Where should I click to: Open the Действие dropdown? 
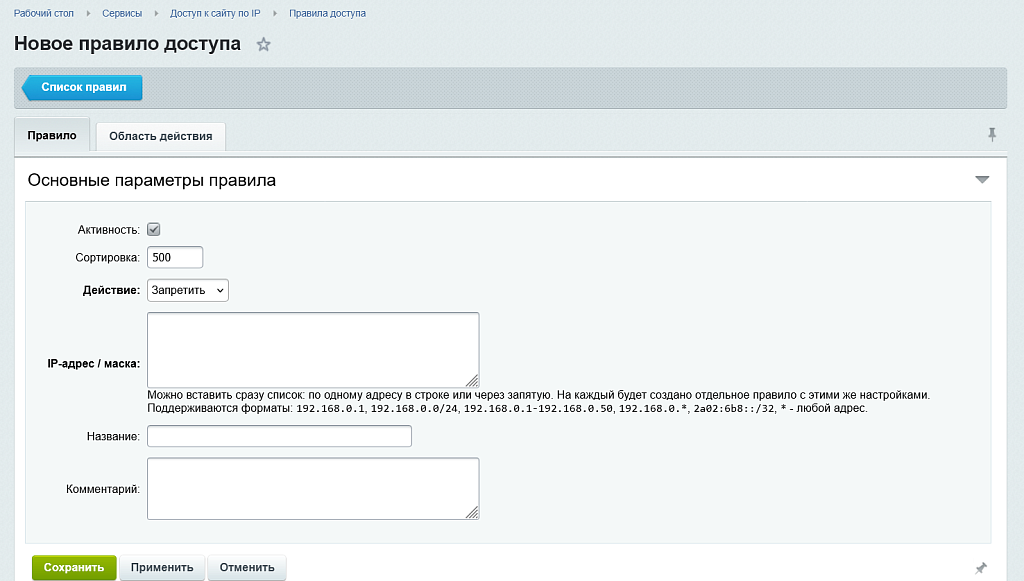pyautogui.click(x=188, y=290)
